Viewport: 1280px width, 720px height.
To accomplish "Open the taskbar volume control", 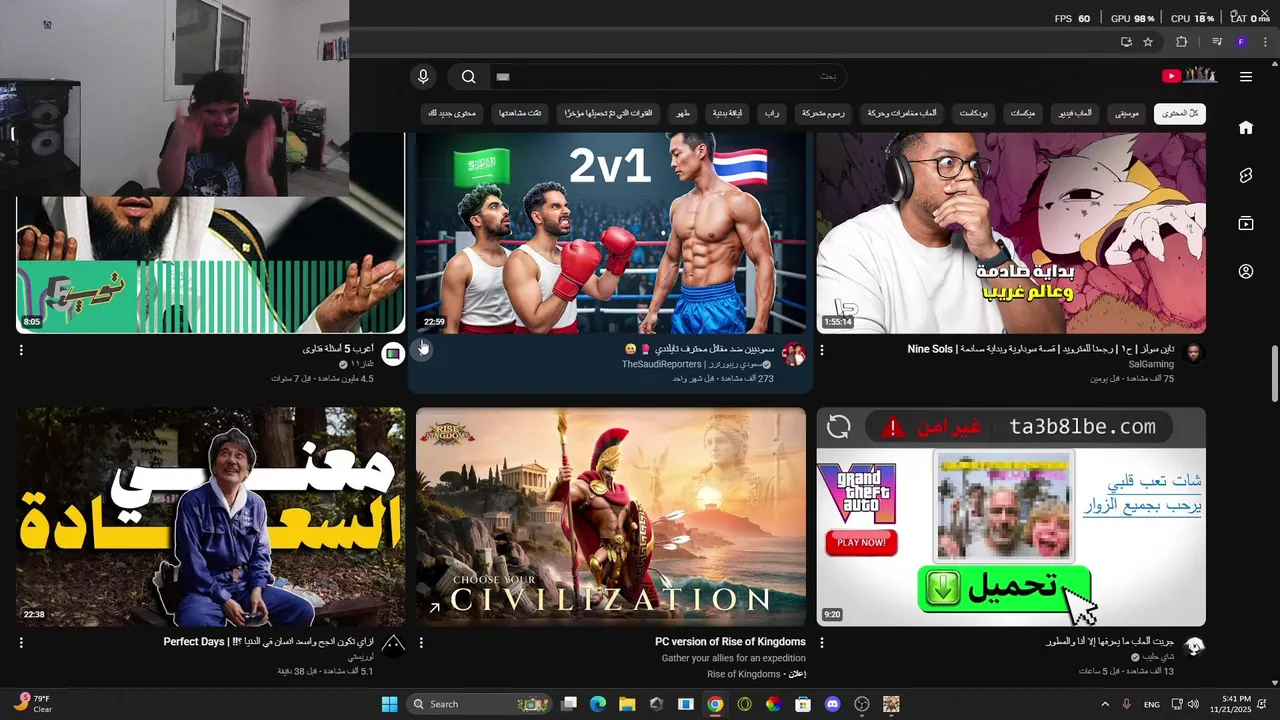I will pyautogui.click(x=1193, y=704).
